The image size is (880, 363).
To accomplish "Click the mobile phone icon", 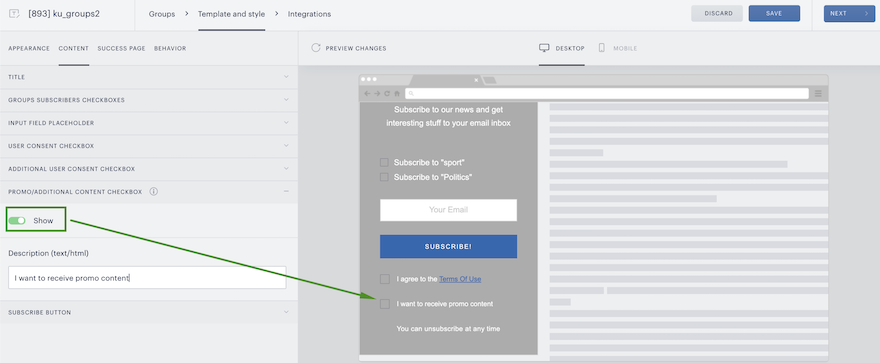I will point(602,48).
